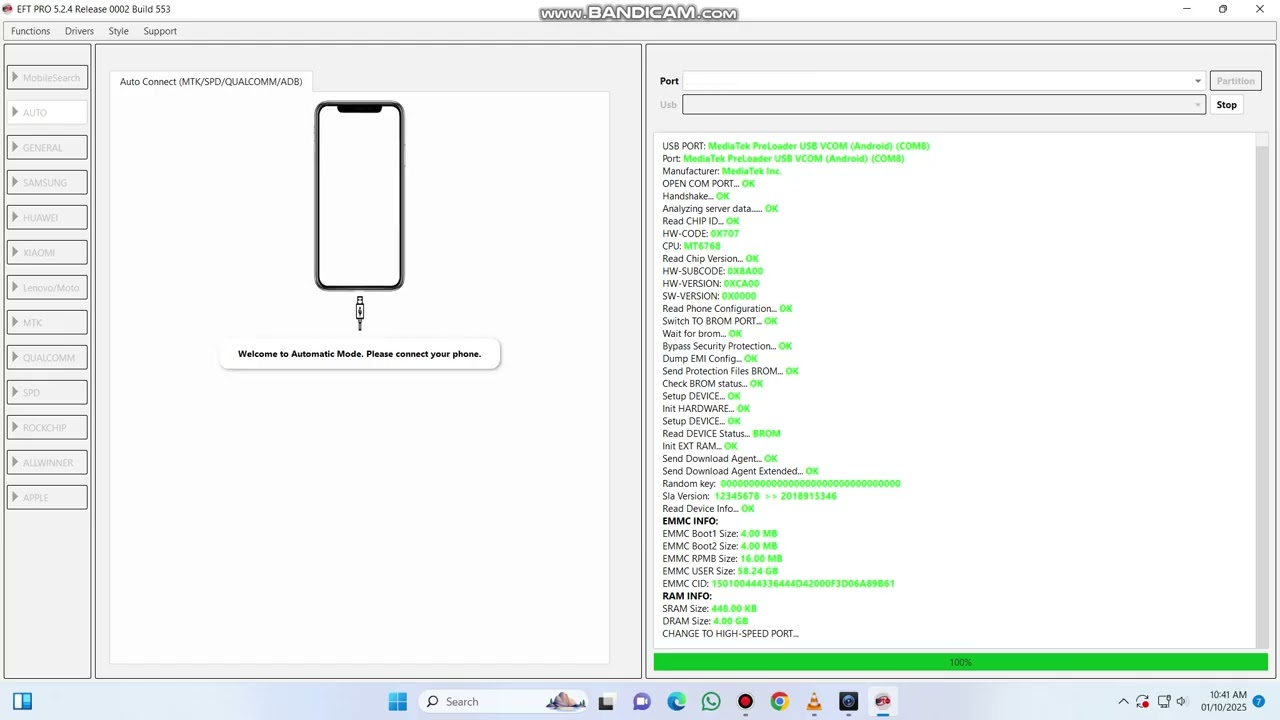Click the sync status tray icon
1280x720 pixels.
tap(1142, 702)
